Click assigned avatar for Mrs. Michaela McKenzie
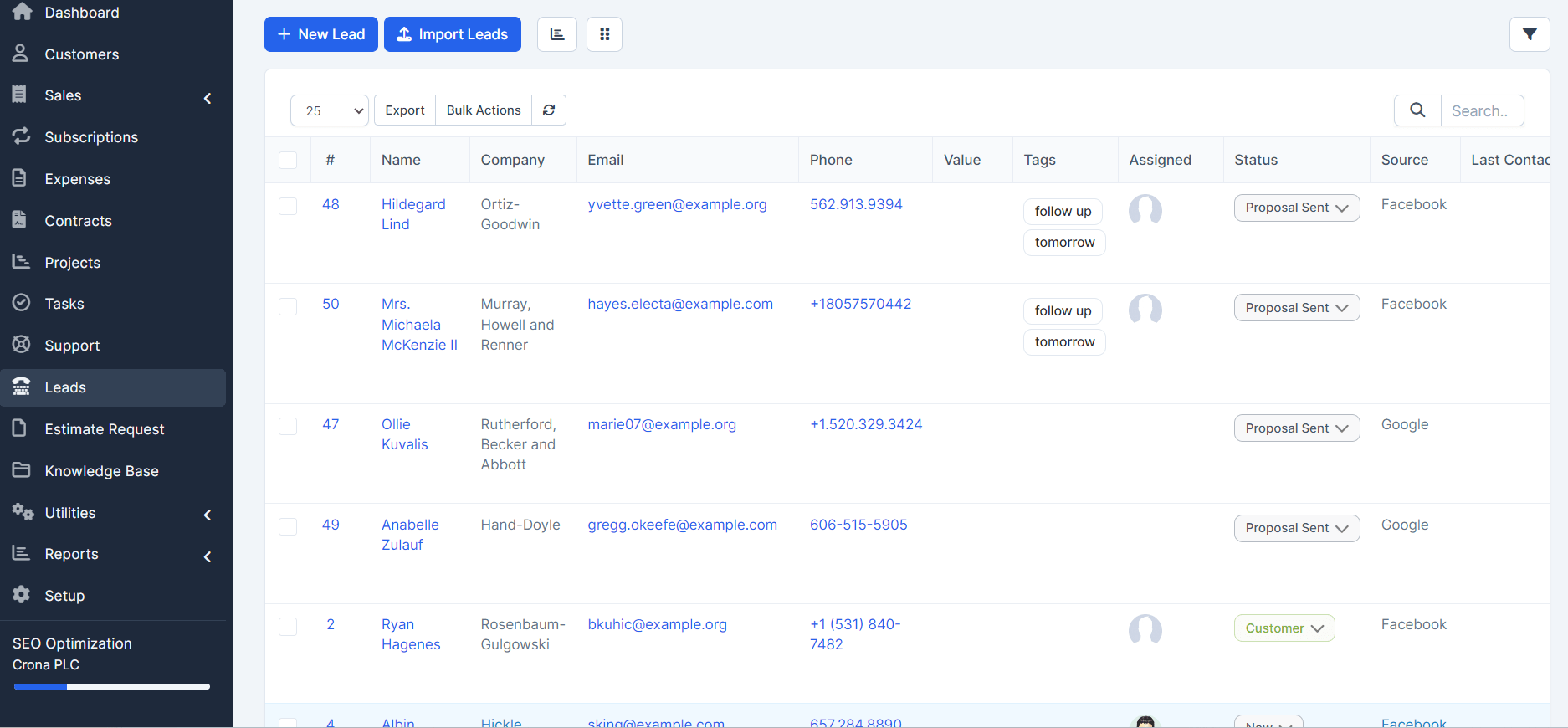The image size is (1568, 728). 1145,310
